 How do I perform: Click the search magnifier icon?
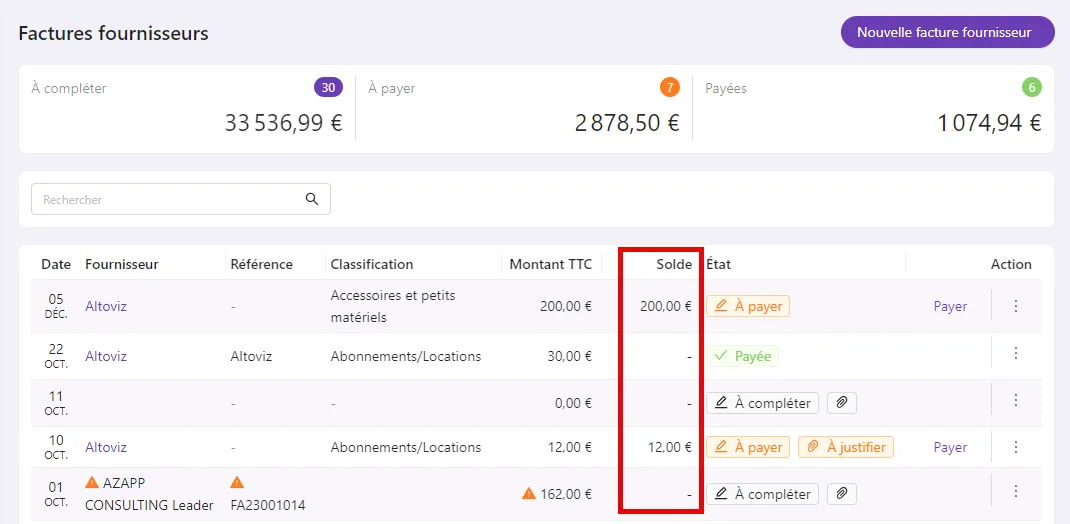pos(312,199)
